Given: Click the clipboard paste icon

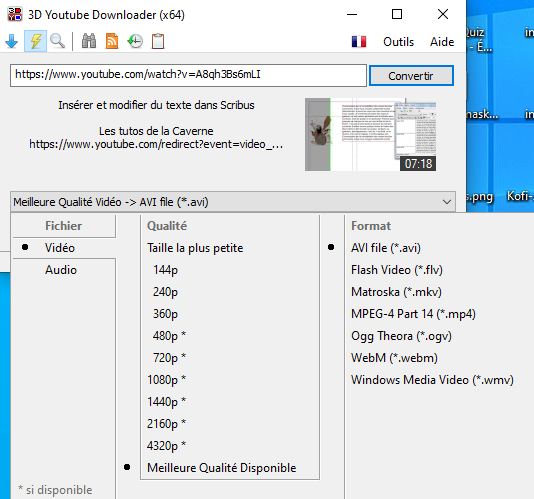Looking at the screenshot, I should 158,41.
